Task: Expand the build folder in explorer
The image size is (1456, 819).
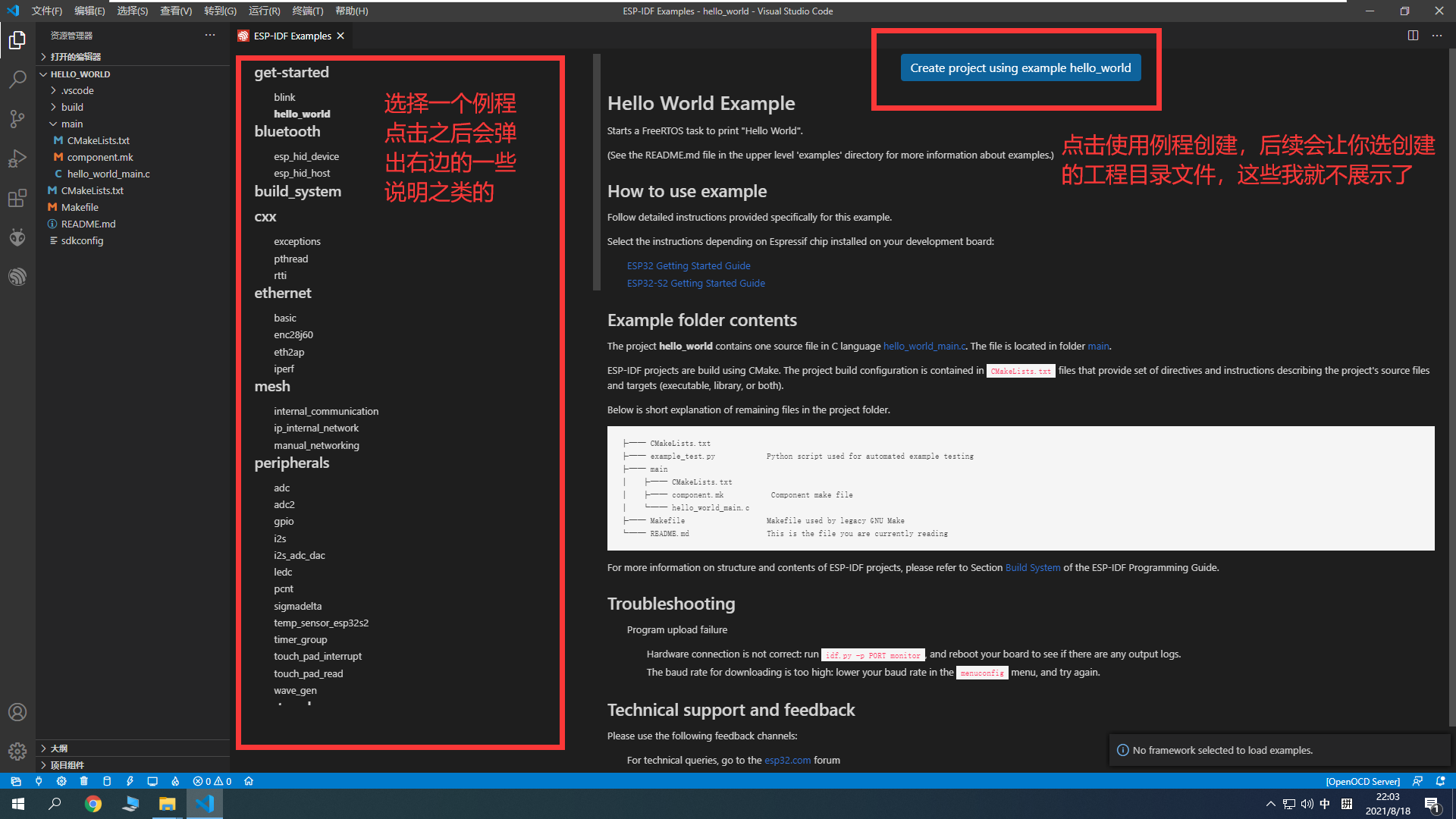Action: click(x=72, y=107)
